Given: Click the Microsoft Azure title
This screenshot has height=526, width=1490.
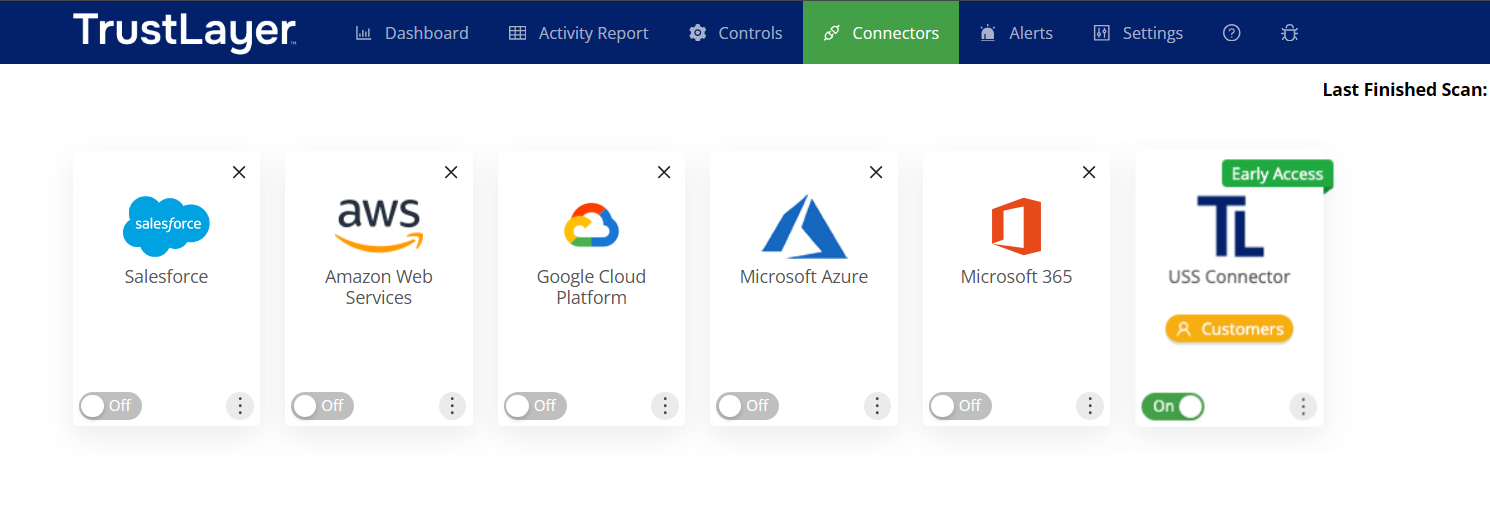Looking at the screenshot, I should click(804, 277).
